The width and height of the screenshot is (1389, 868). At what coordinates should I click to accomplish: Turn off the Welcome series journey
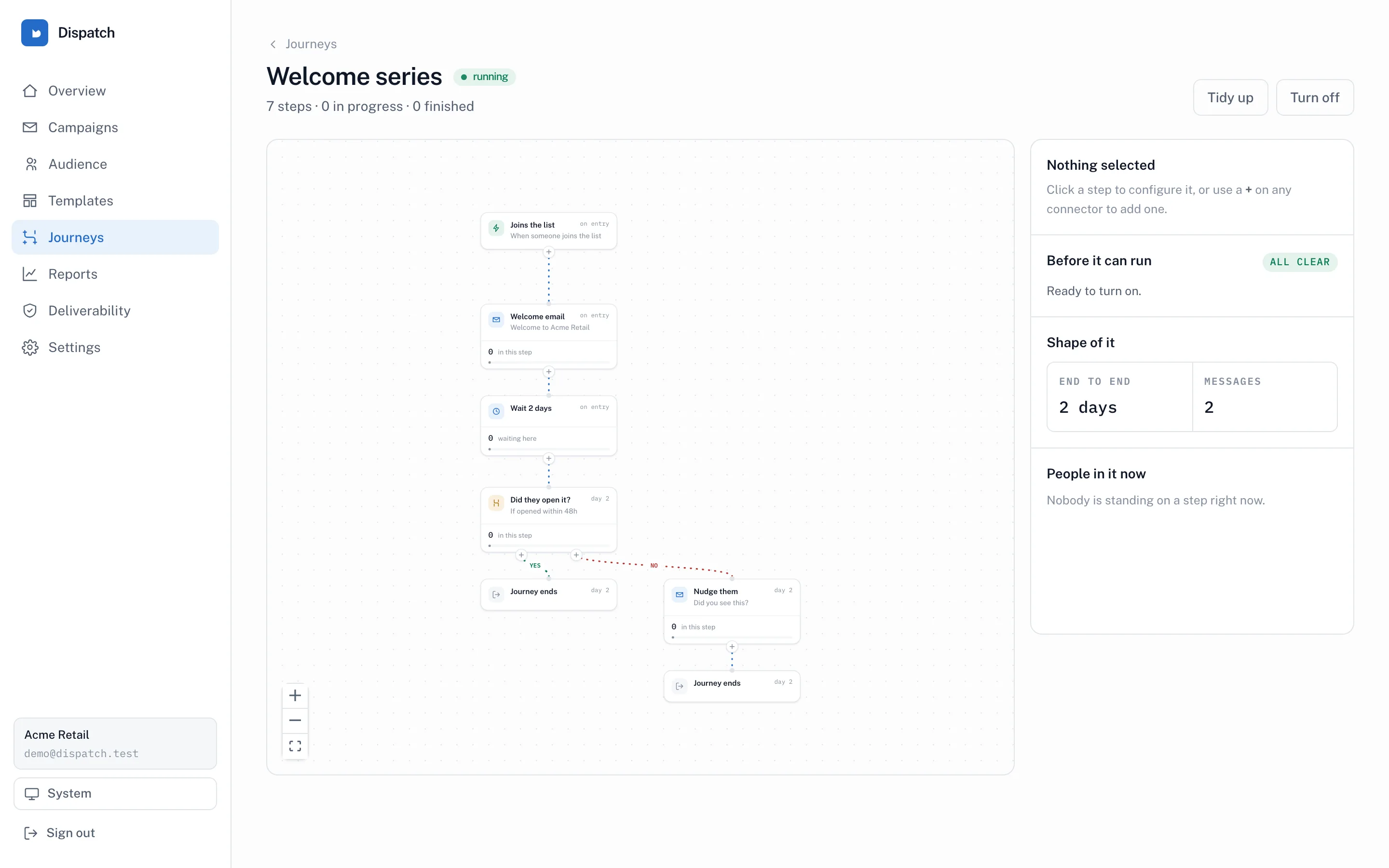click(1314, 97)
